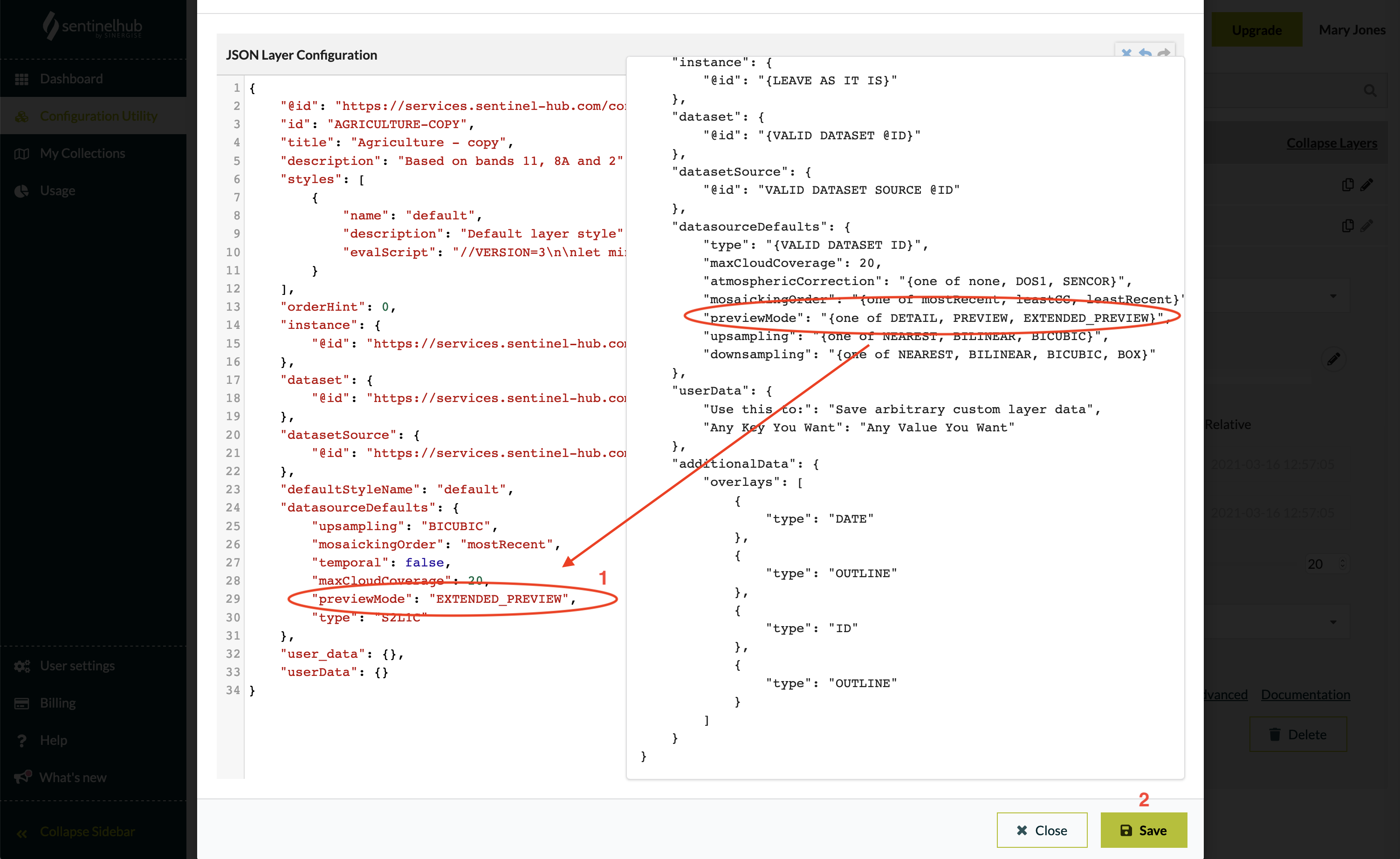Click the Dashboard grid icon in sidebar
This screenshot has height=859, width=1400.
(21, 79)
